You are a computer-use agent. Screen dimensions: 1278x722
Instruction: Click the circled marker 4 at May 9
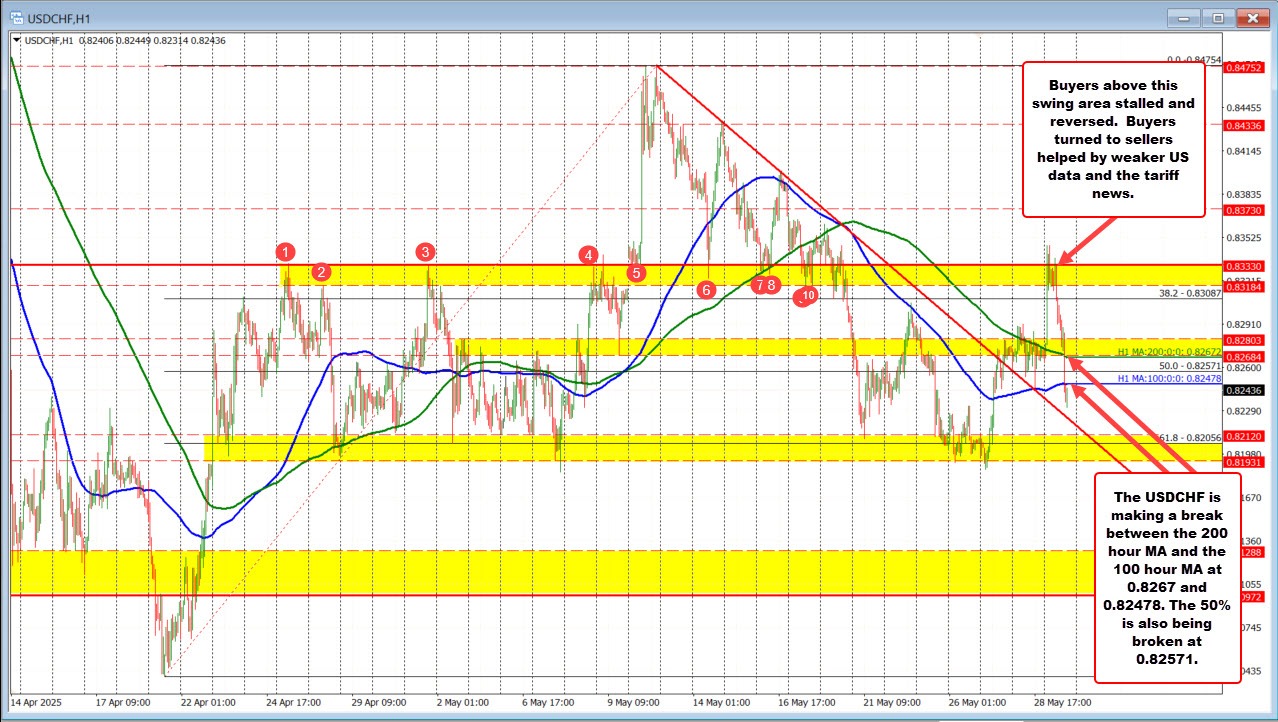(x=589, y=255)
